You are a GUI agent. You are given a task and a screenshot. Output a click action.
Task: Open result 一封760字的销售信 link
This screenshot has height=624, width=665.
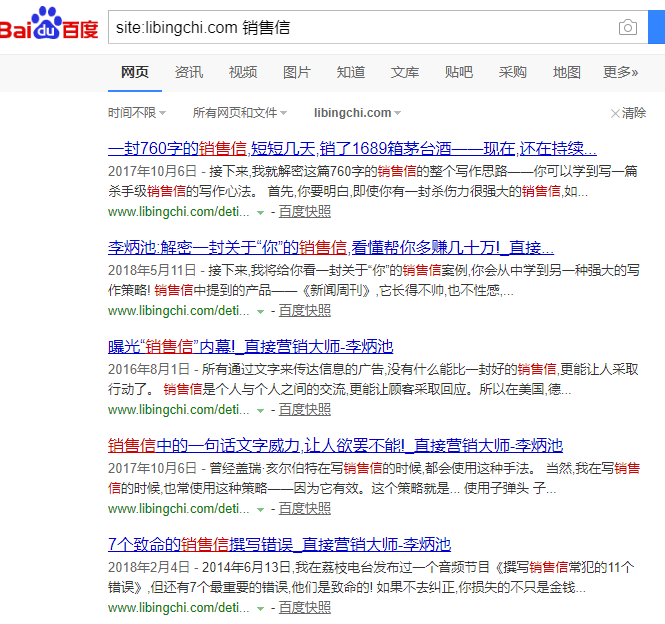coord(352,148)
